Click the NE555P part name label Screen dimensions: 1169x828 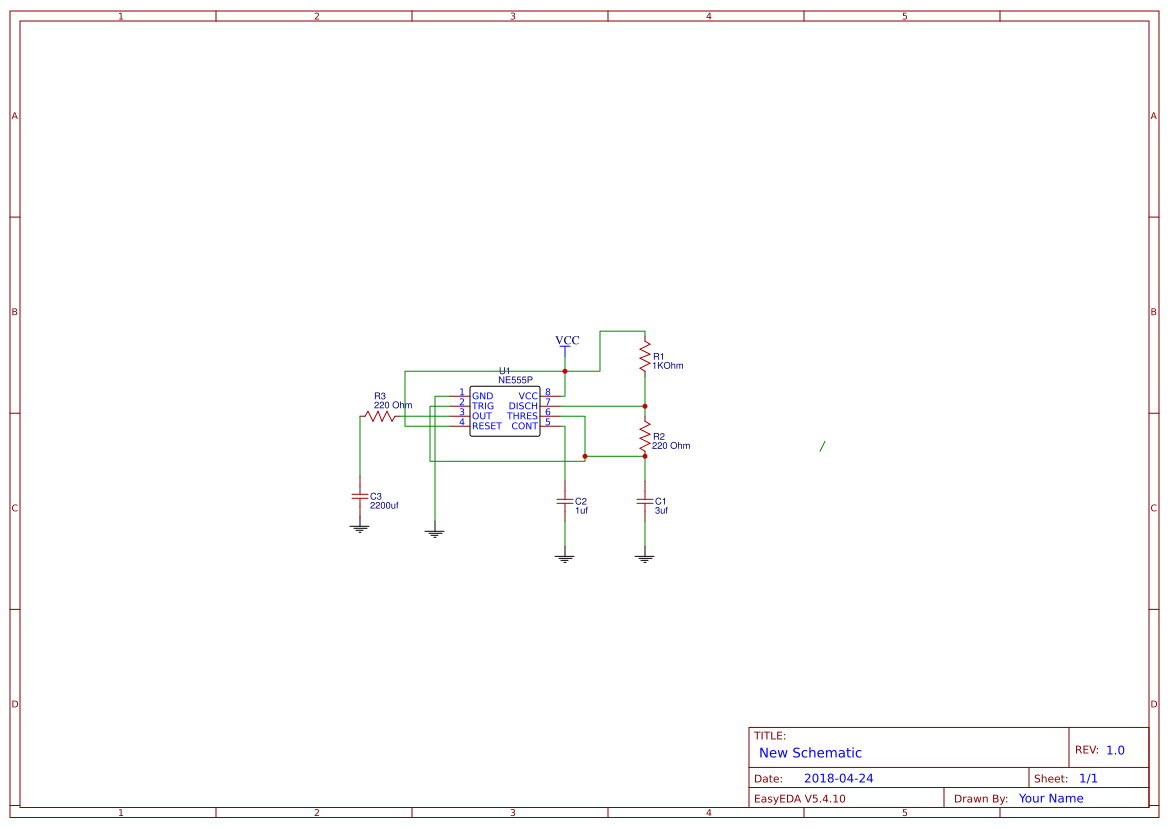pos(515,380)
